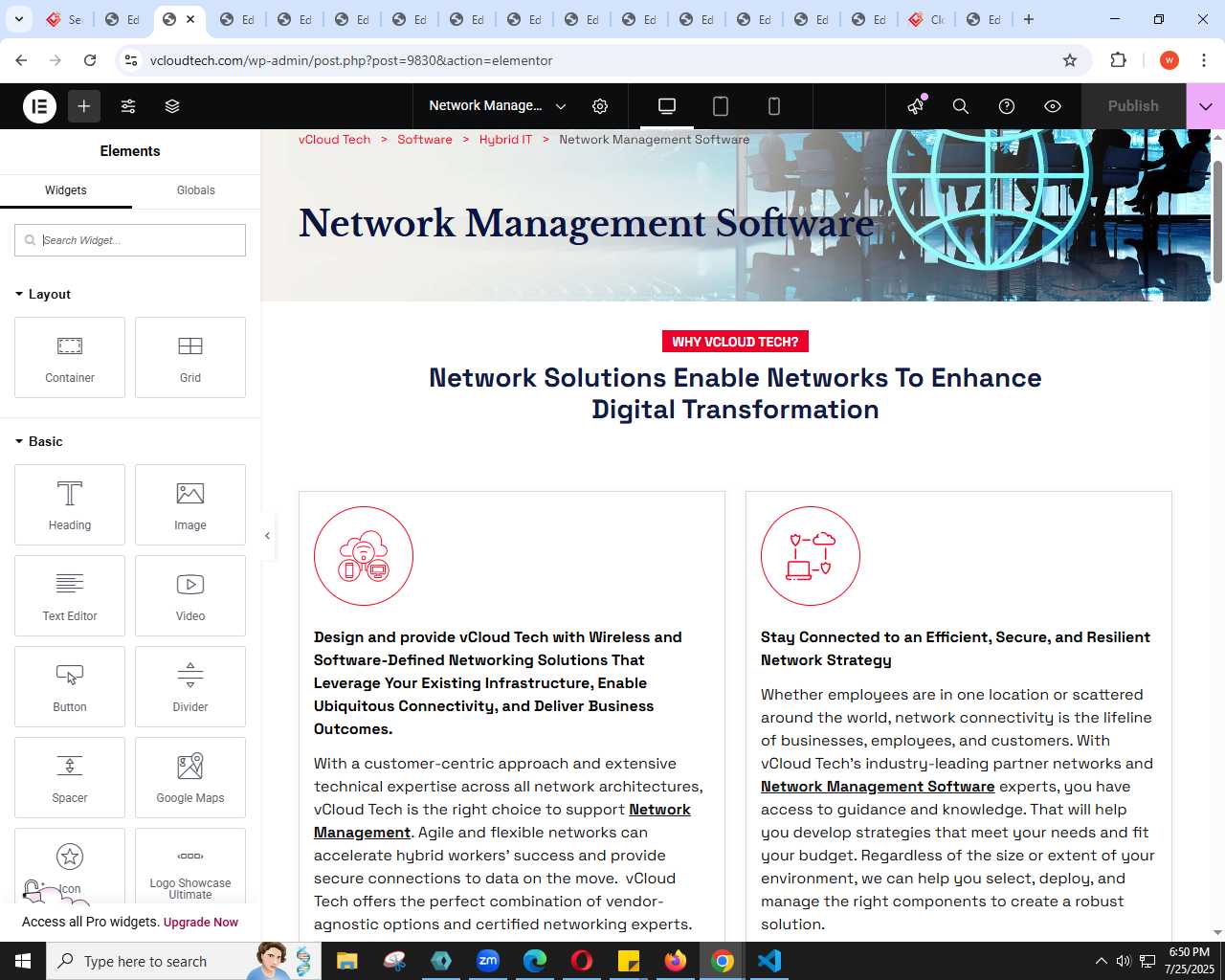Open Zoom from the taskbar
Viewport: 1225px width, 980px height.
488,961
